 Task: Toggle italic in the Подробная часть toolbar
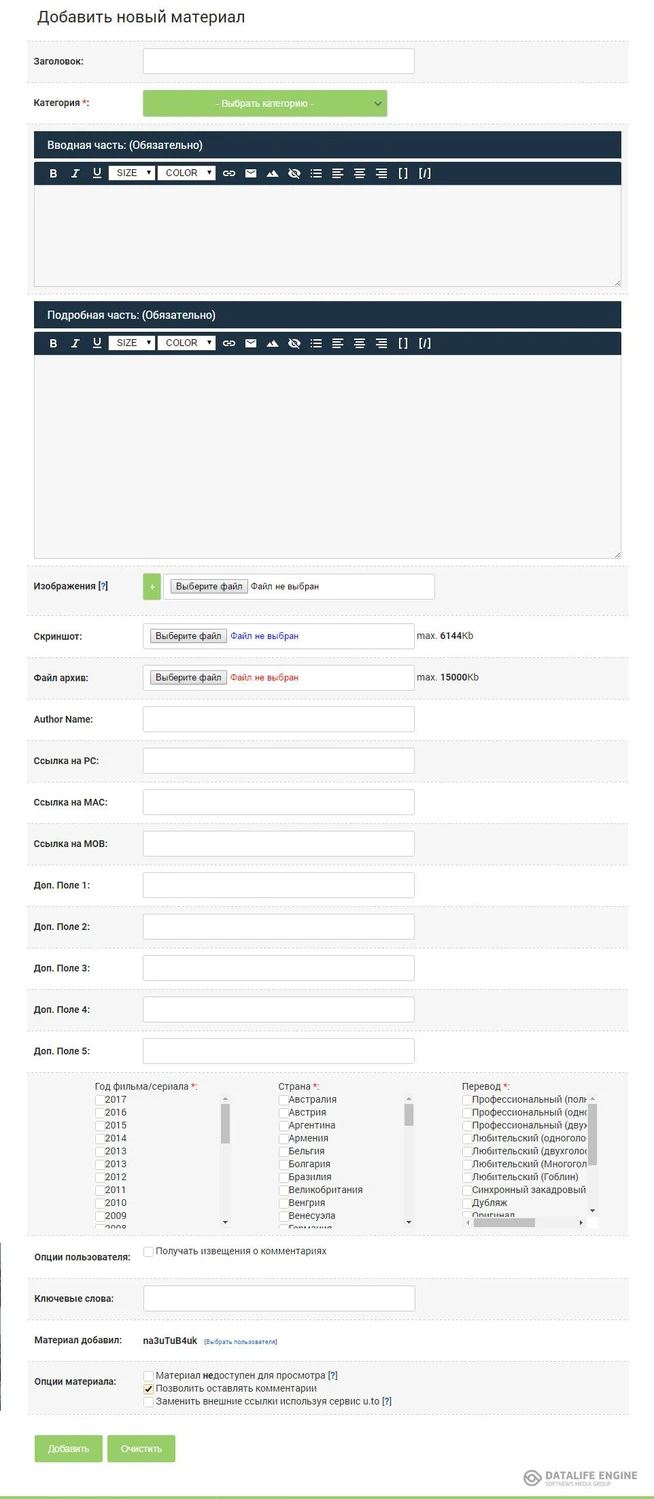pyautogui.click(x=75, y=343)
